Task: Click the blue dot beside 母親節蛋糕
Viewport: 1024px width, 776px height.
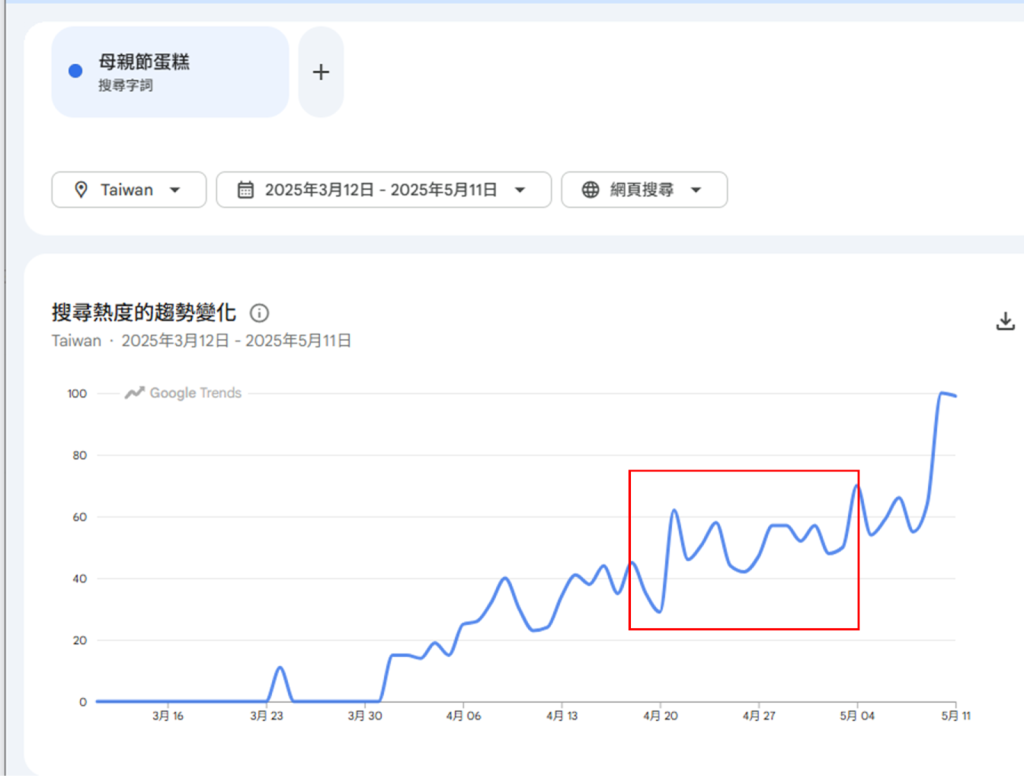Action: pyautogui.click(x=75, y=71)
